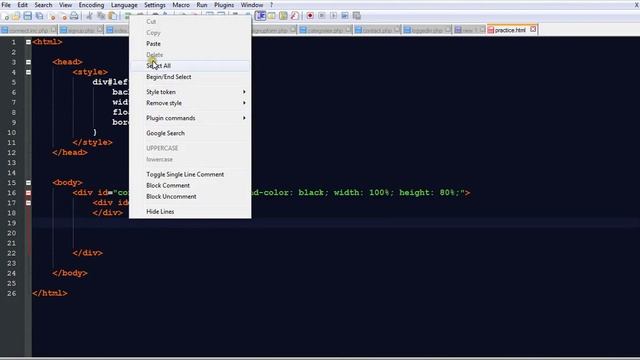The height and width of the screenshot is (360, 640).
Task: Collapse the head fold marker on line 3
Action: 28,62
